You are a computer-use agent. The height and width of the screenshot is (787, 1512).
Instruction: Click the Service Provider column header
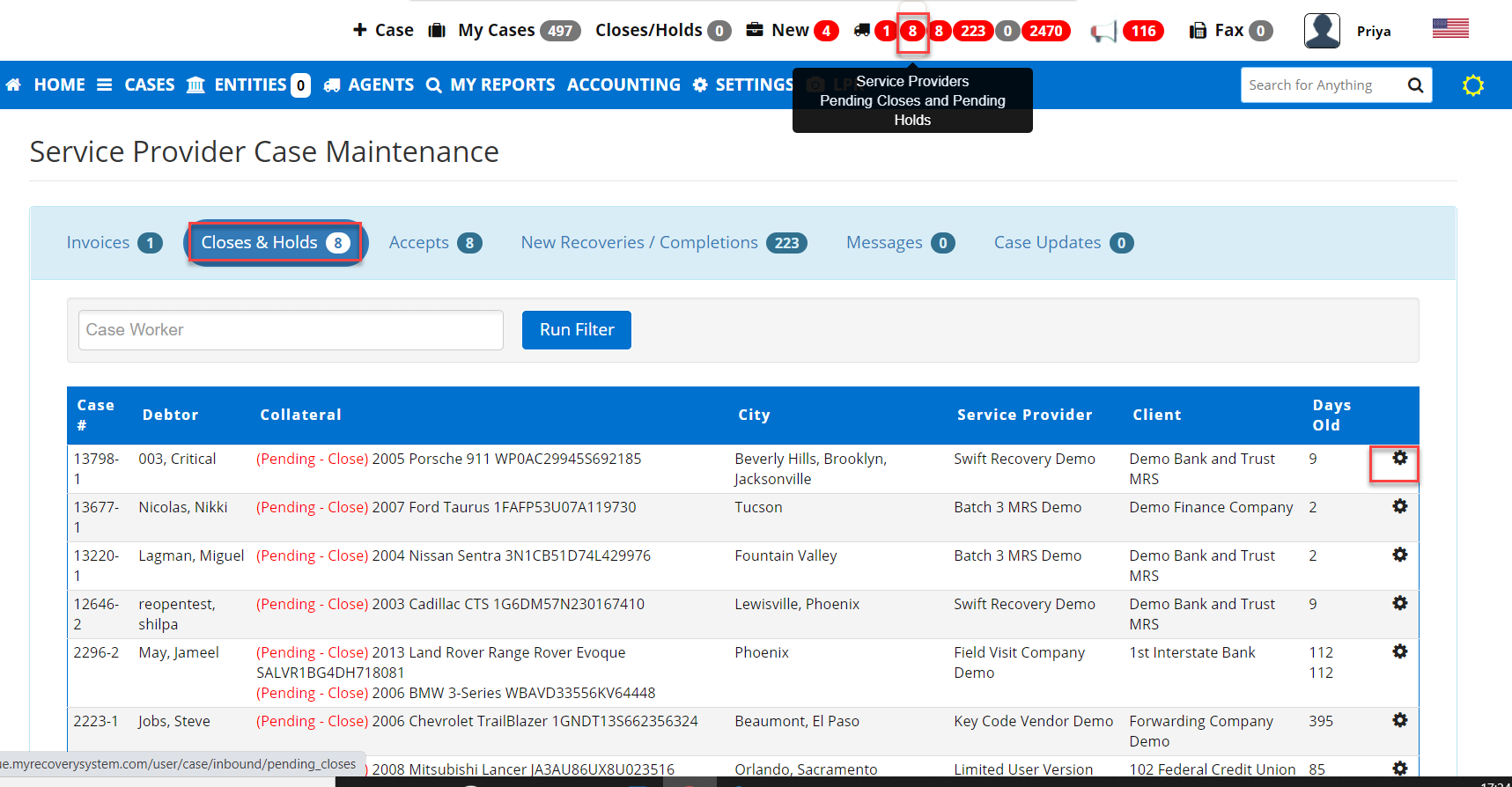(1024, 416)
